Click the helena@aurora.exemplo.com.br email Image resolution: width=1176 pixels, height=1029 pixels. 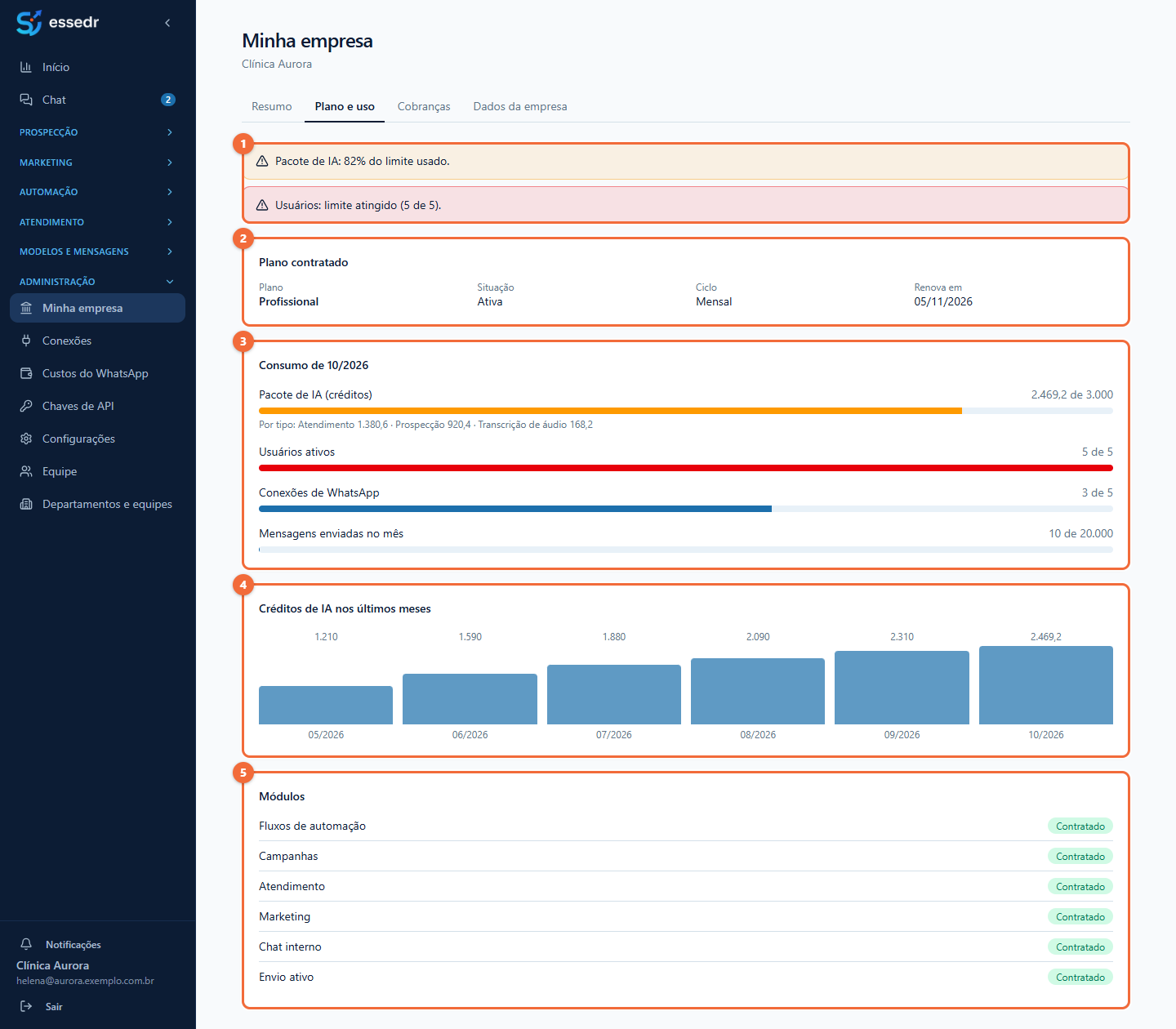click(85, 981)
